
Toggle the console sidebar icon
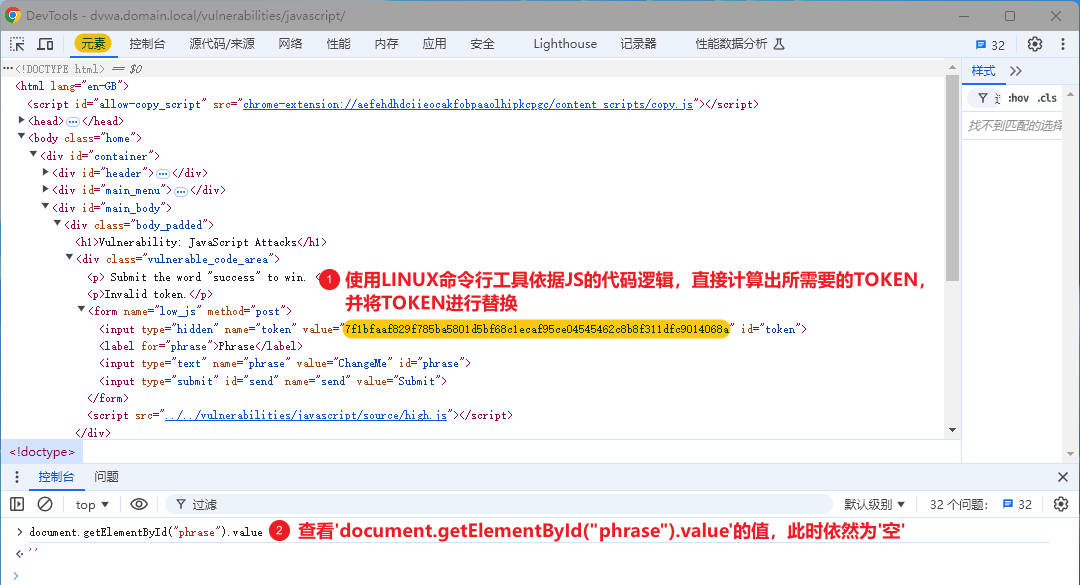tap(17, 504)
